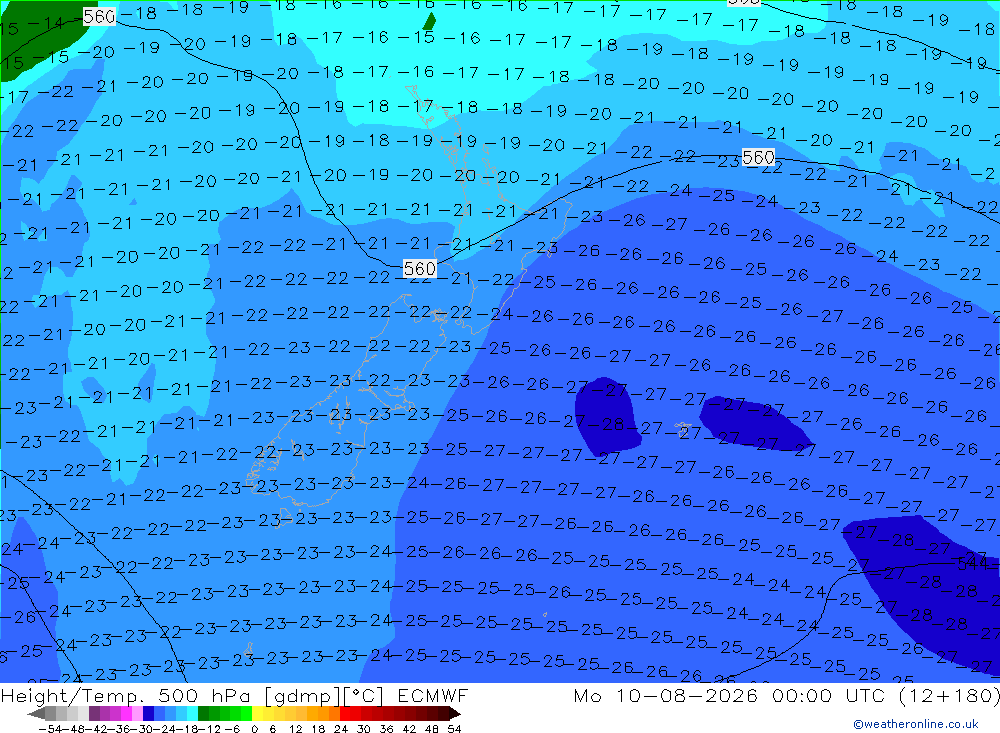1000x733 pixels.
Task: Click the dark maroon right arrow end of colorbar
Action: (x=454, y=714)
